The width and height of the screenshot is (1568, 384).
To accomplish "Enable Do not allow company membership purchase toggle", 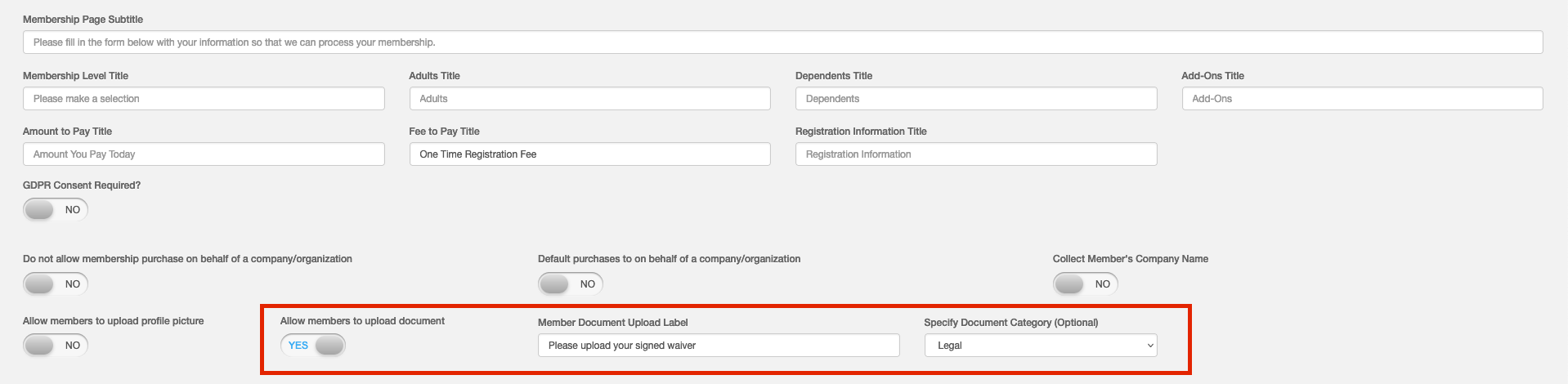I will click(56, 284).
